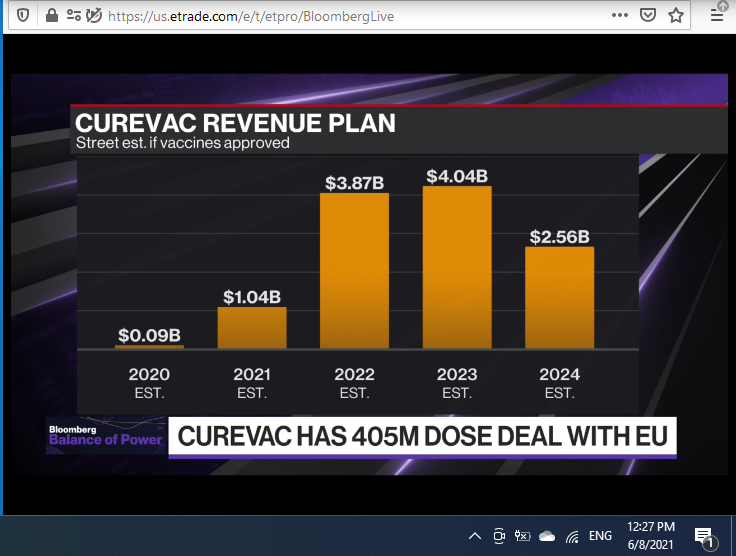Viewport: 736px width, 556px height.
Task: Click the 2024 EST. axis label
Action: click(560, 383)
